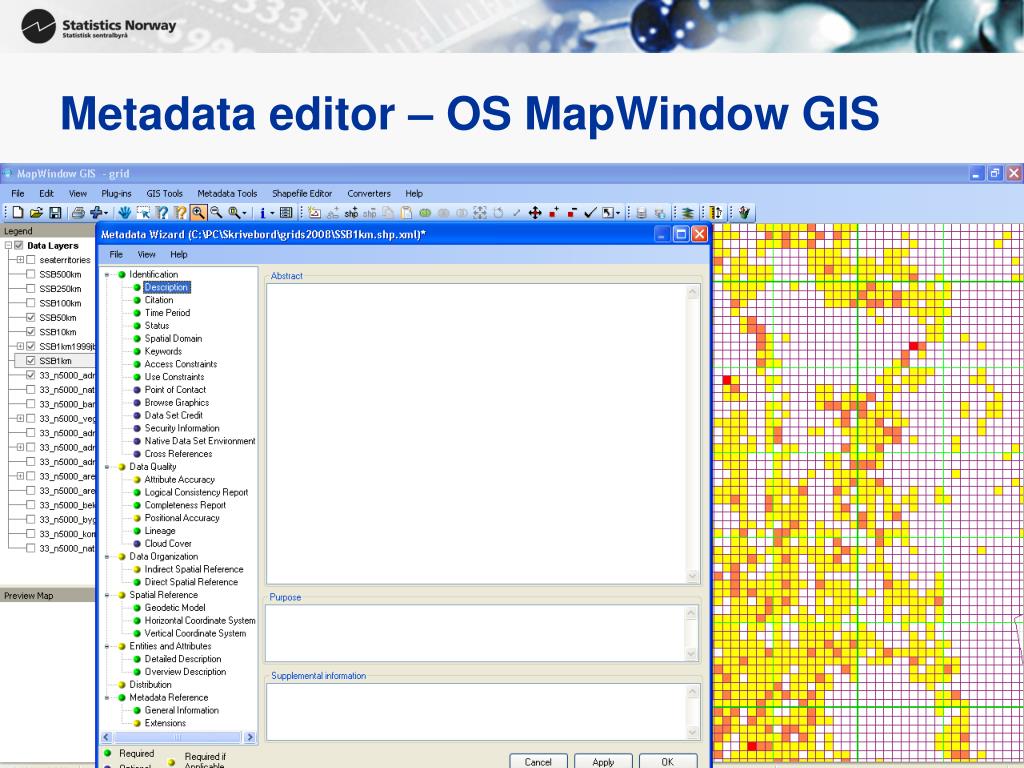Toggle the SSB1km1999 layer checkbox
The height and width of the screenshot is (768, 1024).
31,346
